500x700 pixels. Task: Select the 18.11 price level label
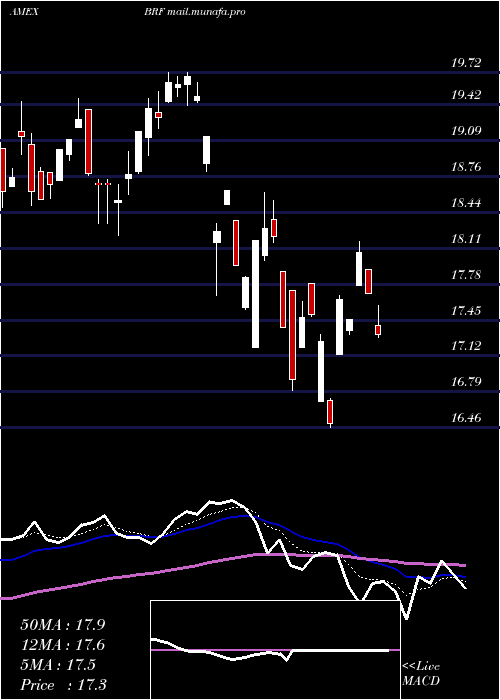[466, 239]
